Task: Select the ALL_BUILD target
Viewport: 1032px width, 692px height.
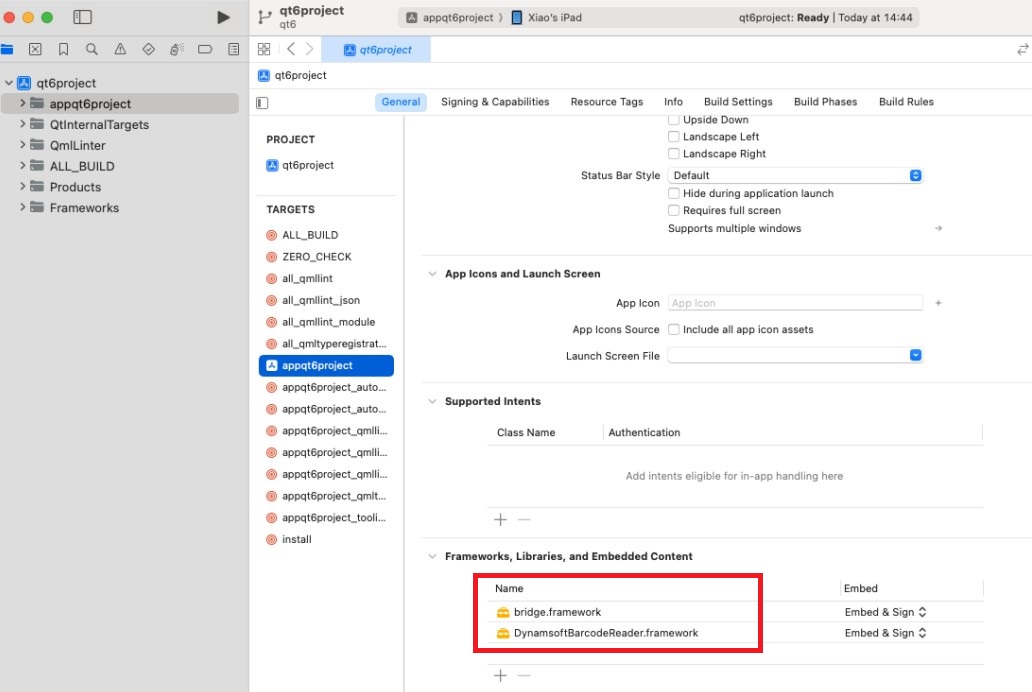Action: (310, 235)
